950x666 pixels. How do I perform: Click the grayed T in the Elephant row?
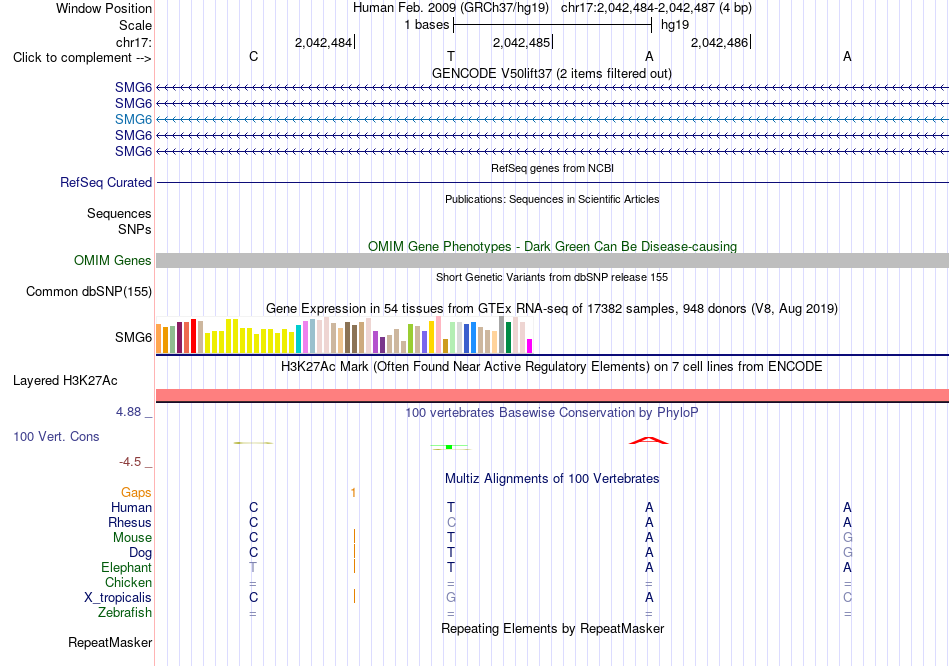(253, 567)
